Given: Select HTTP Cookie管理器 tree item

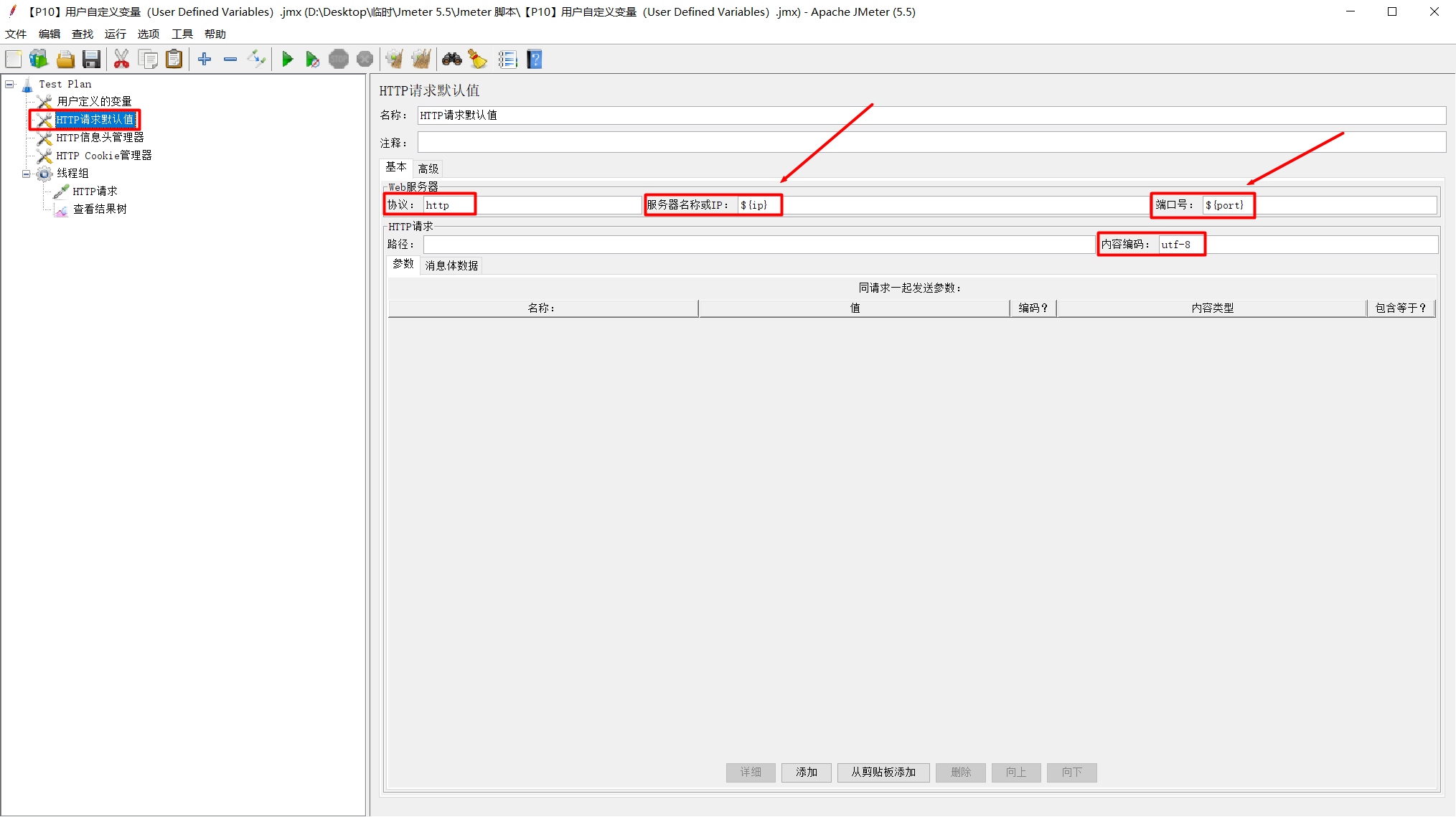Looking at the screenshot, I should (104, 156).
